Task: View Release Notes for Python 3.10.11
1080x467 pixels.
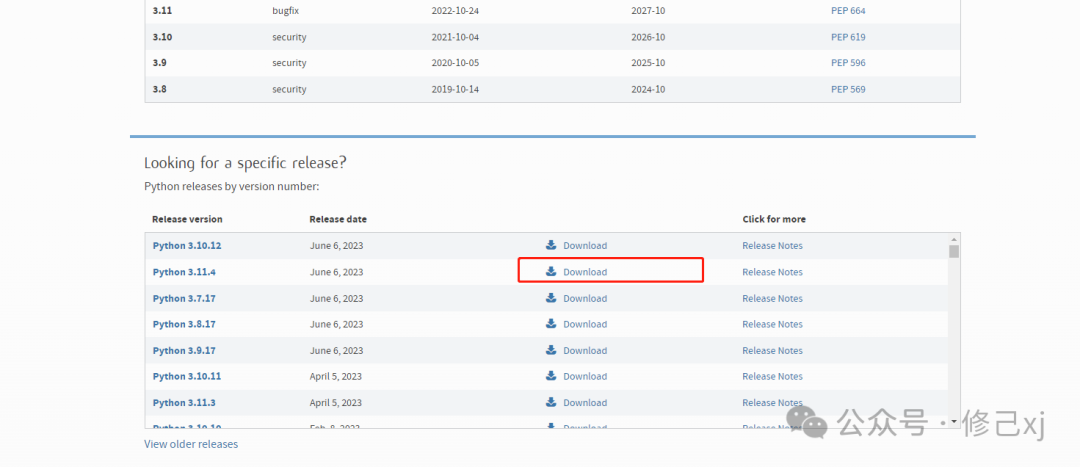Action: pyautogui.click(x=772, y=376)
